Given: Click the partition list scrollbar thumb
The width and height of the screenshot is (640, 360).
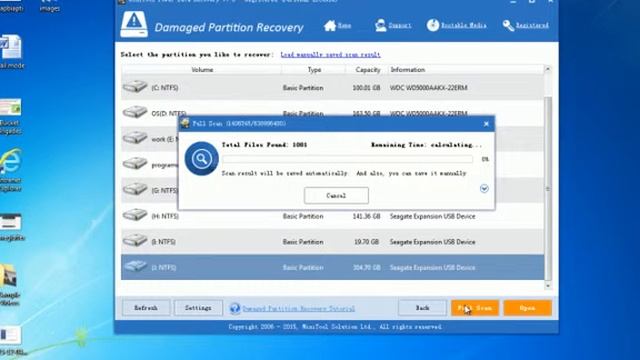Looking at the screenshot, I should [x=548, y=188].
